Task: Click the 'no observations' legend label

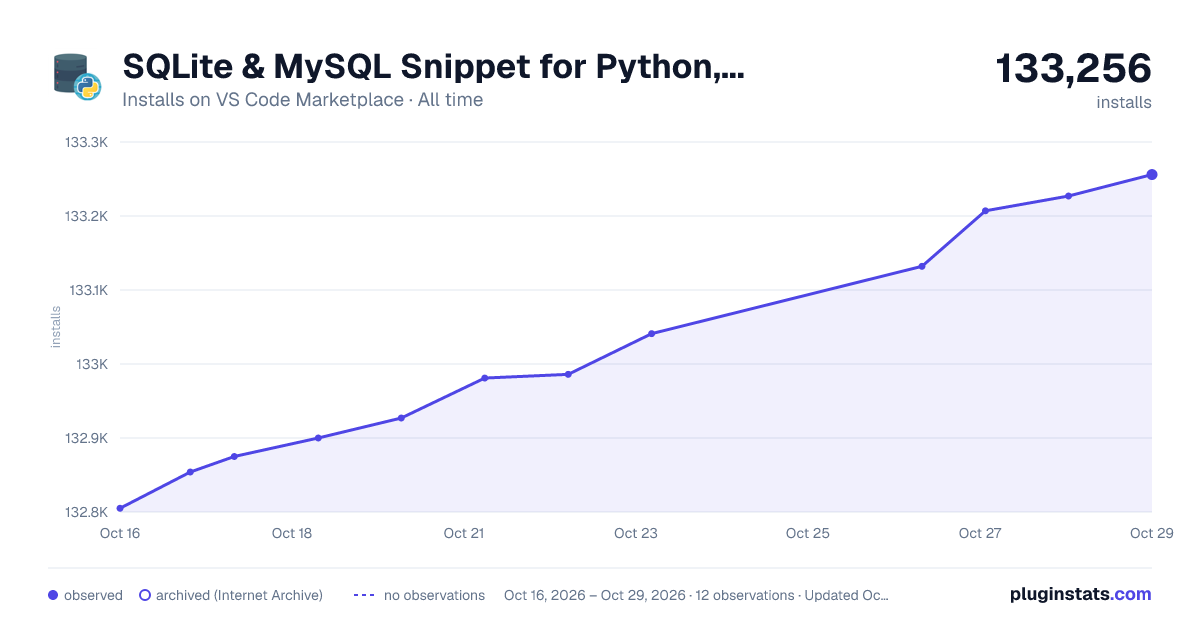Action: click(x=434, y=595)
